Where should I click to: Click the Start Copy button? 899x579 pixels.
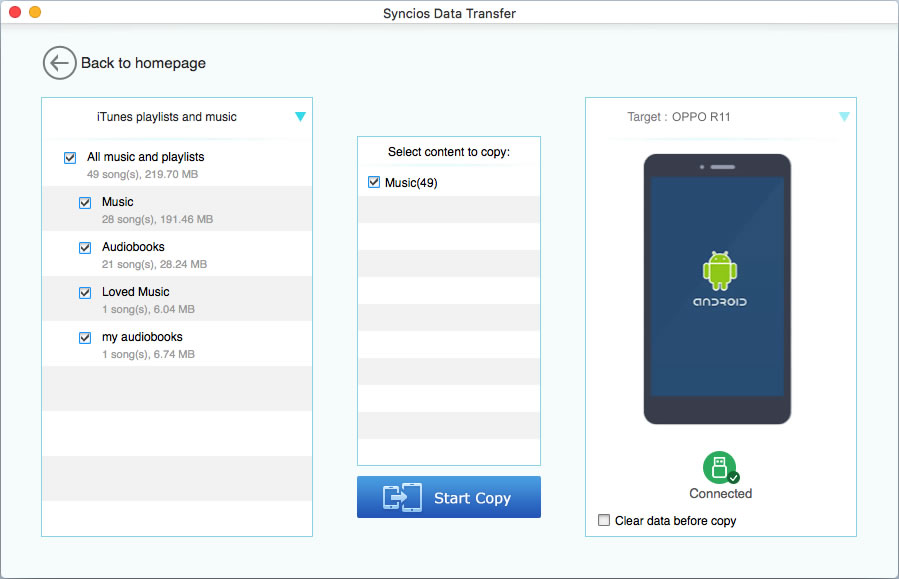[x=449, y=497]
